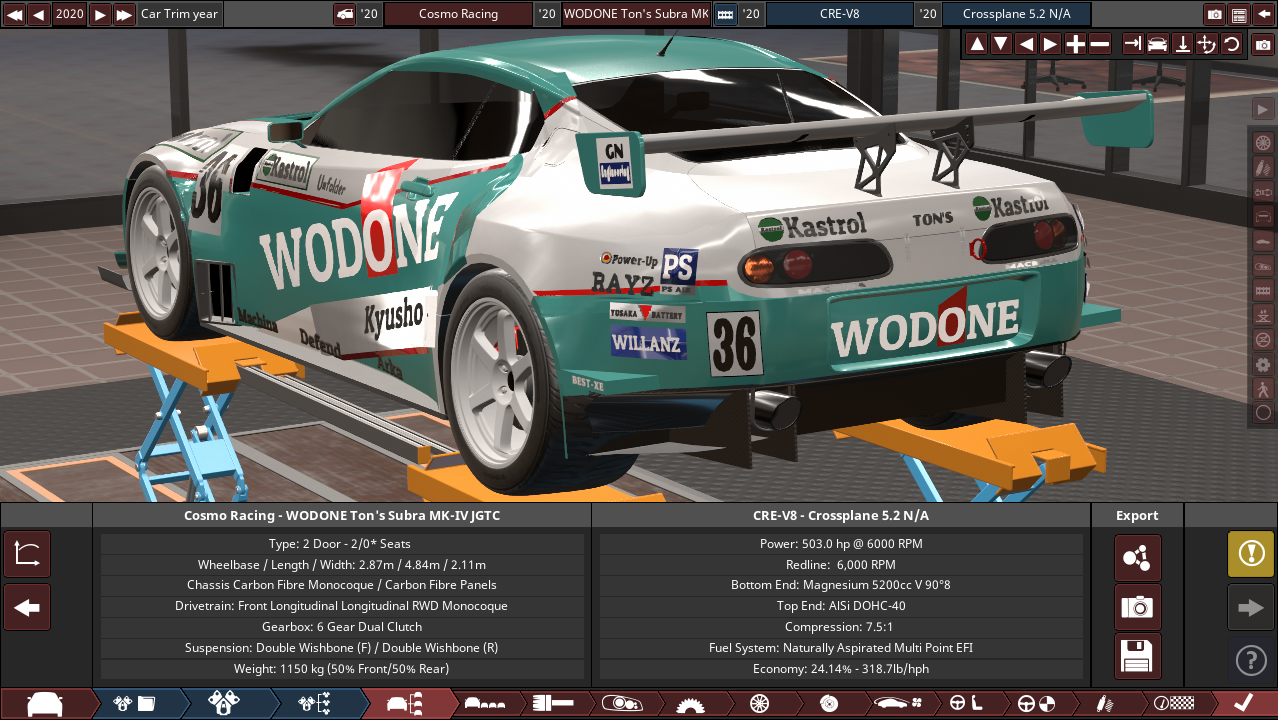Screen dimensions: 1278x720
Task: Click the share export icon under Export
Action: (x=1138, y=558)
